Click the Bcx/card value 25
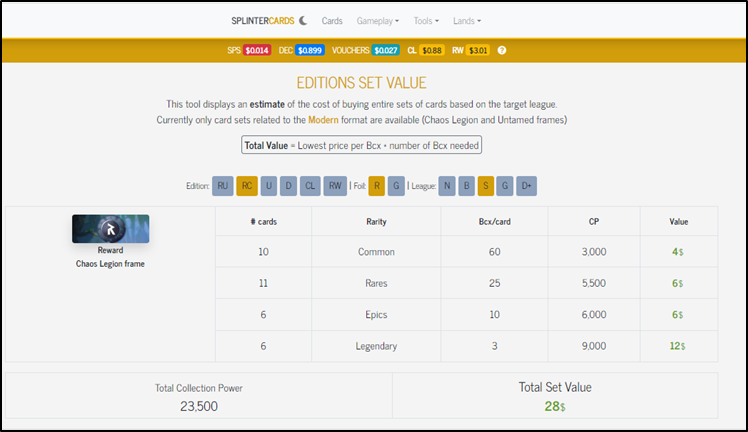The height and width of the screenshot is (432, 748). 494,283
